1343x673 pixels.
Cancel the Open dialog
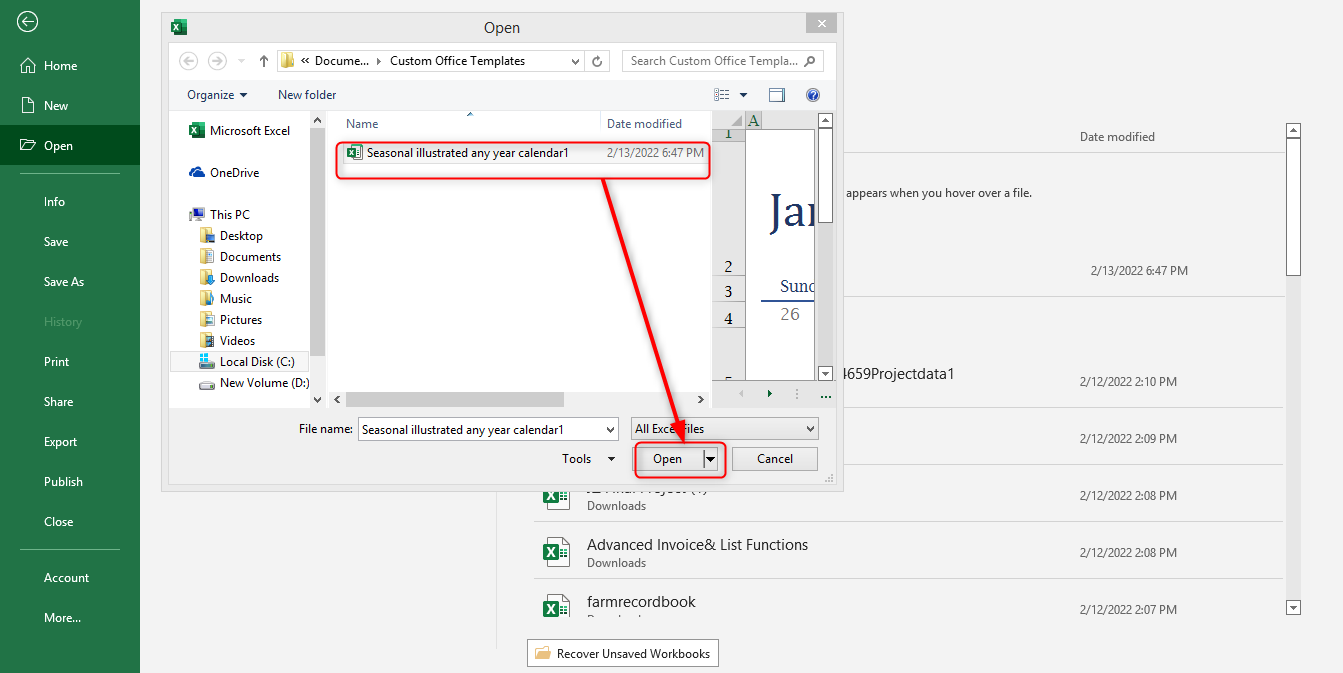(x=774, y=458)
